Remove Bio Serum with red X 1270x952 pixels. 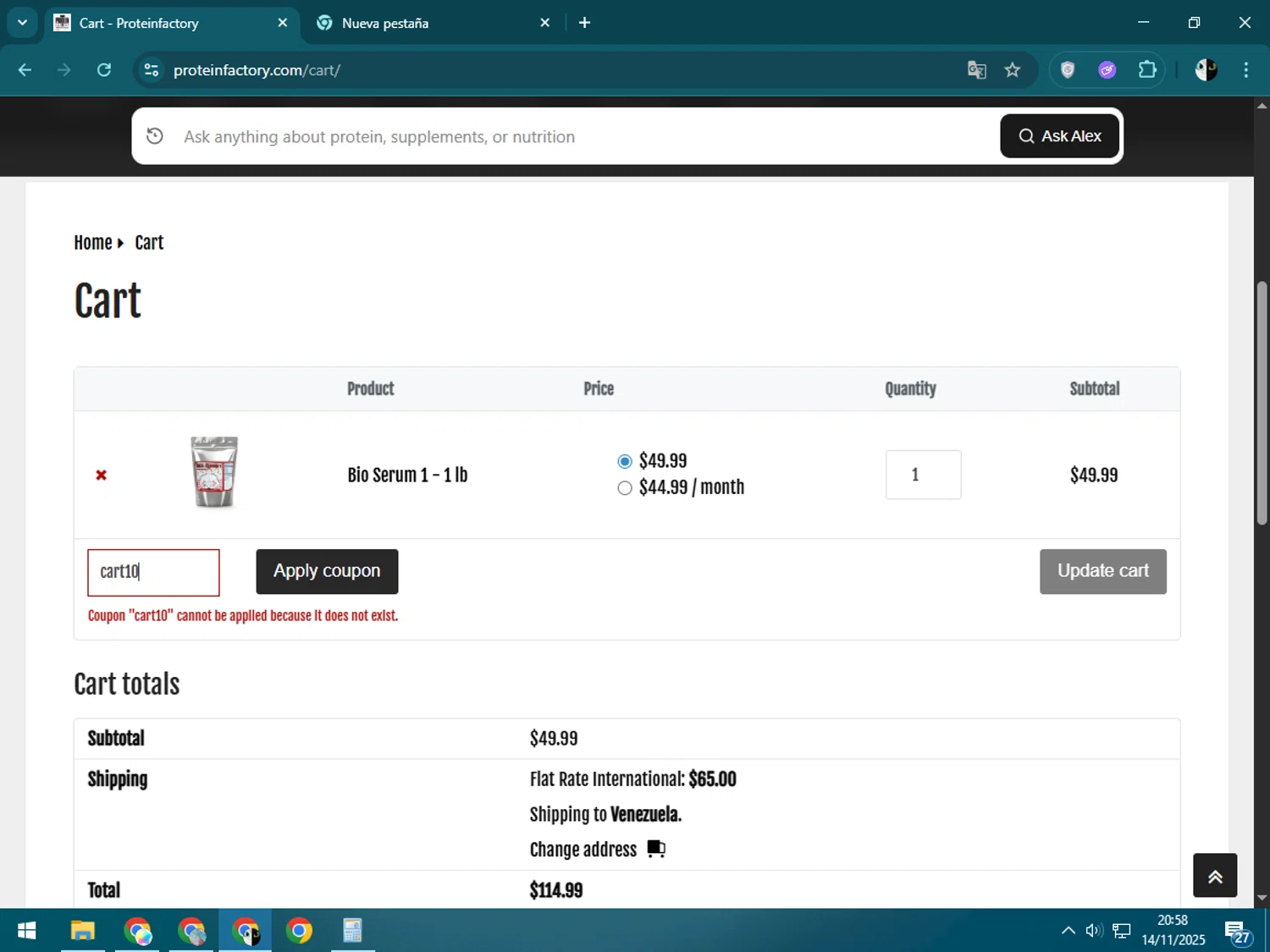(102, 476)
